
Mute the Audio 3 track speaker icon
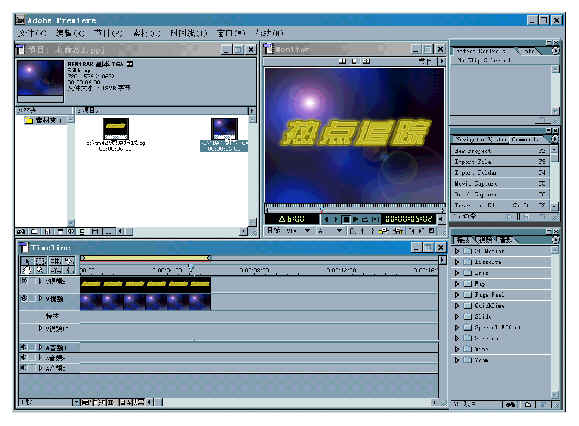tap(24, 368)
